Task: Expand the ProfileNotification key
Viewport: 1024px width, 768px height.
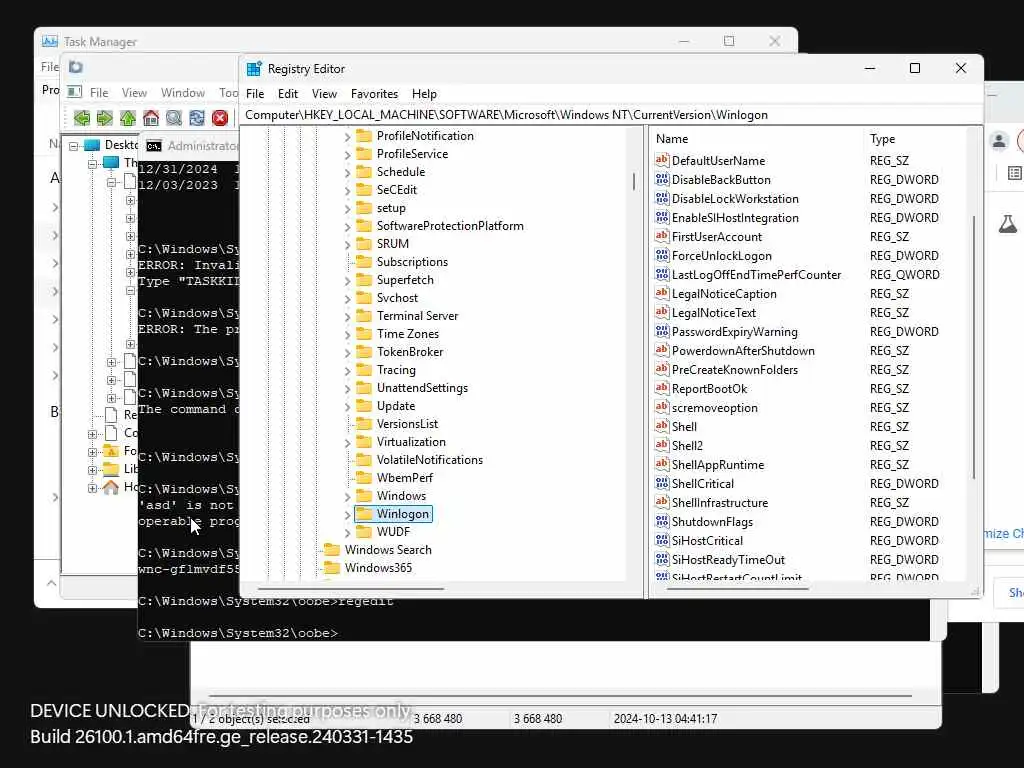Action: (347, 136)
